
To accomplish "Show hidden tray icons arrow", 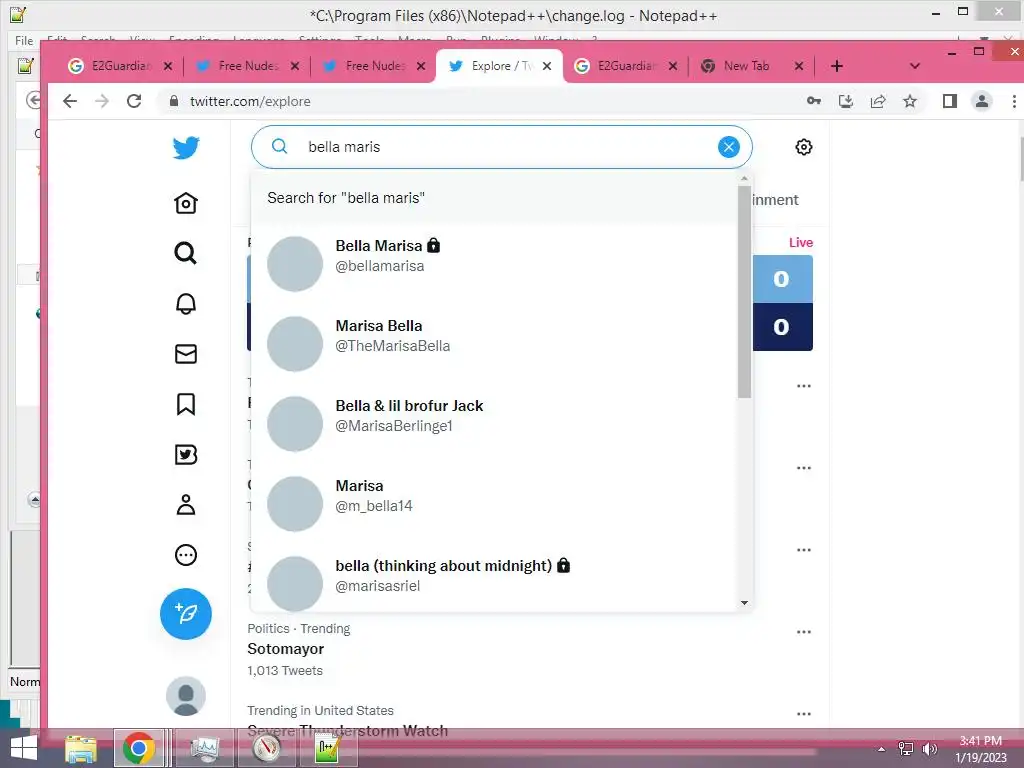I will 882,749.
